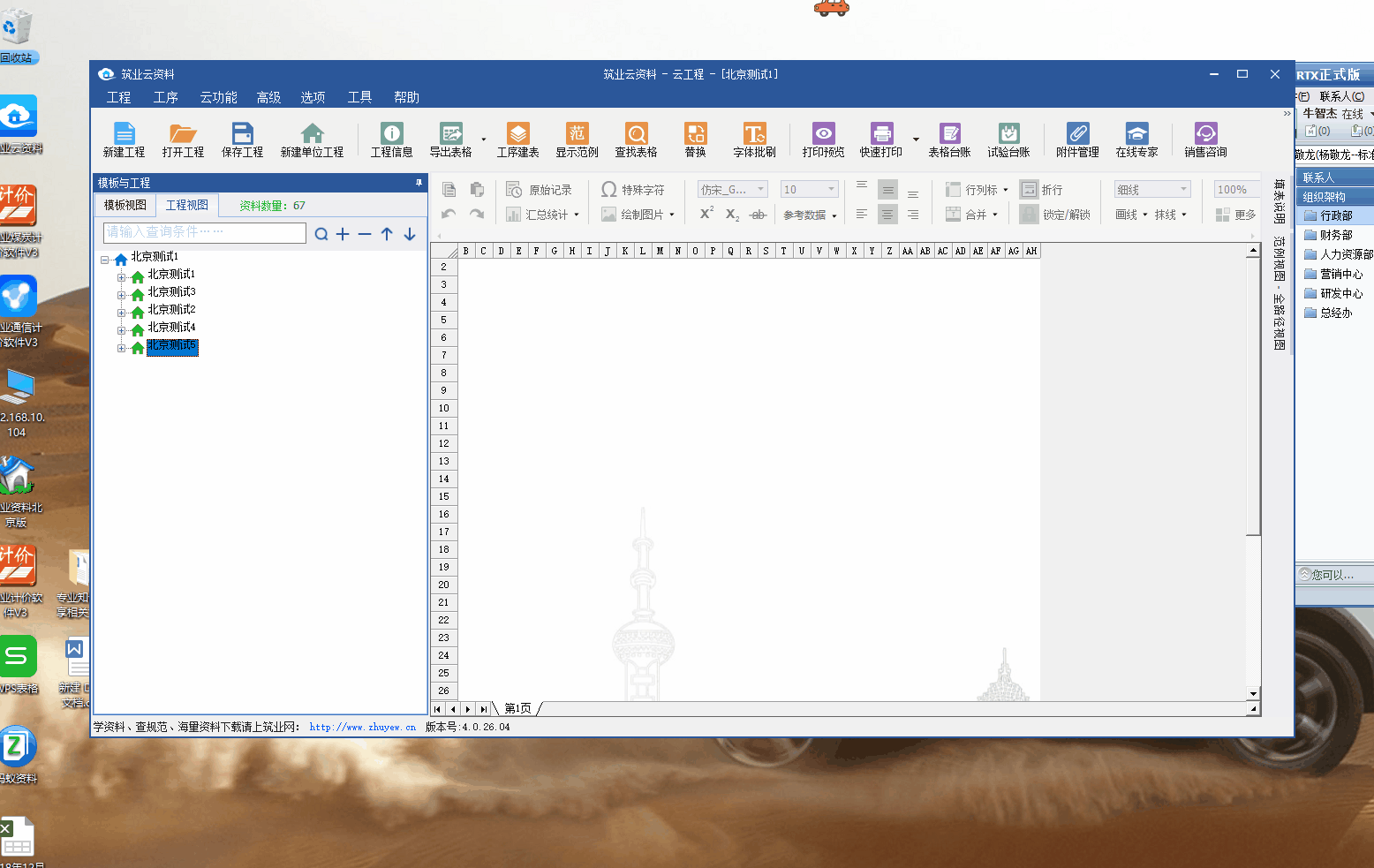Open 打印预览 print preview
The width and height of the screenshot is (1374, 868).
tap(823, 140)
